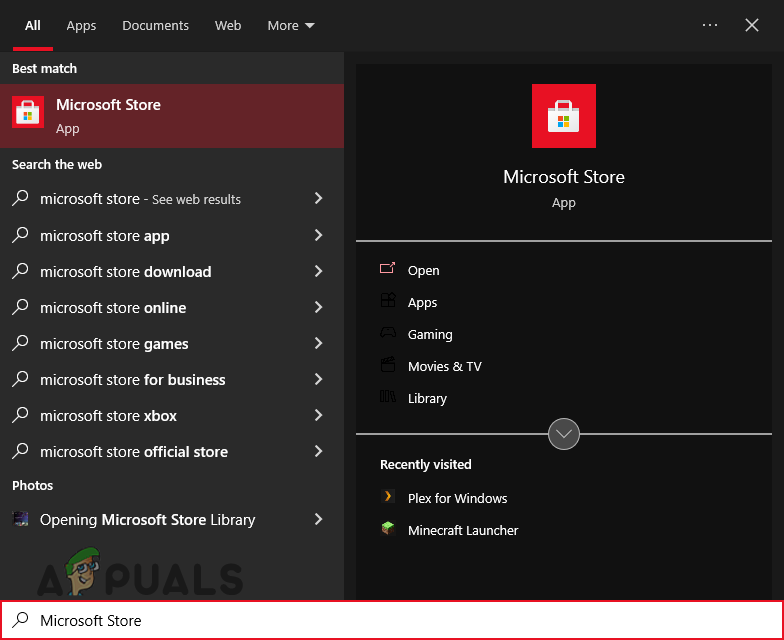Click the Plex for Windows icon
784x640 pixels.
click(x=388, y=498)
